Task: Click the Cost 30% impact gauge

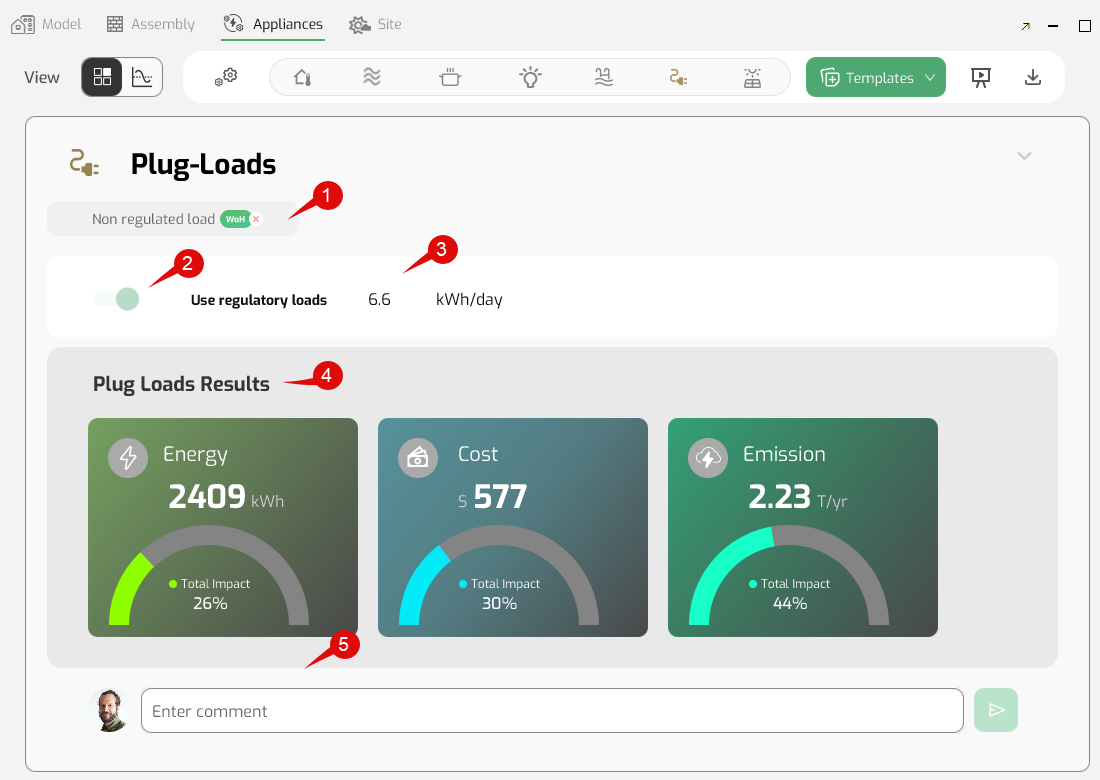Action: (499, 575)
